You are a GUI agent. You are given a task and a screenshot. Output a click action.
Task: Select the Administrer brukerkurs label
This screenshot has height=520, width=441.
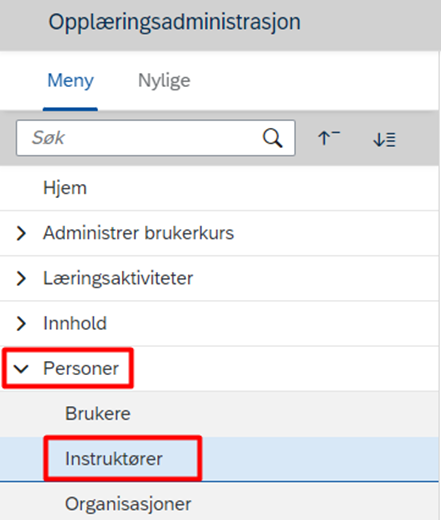click(138, 233)
